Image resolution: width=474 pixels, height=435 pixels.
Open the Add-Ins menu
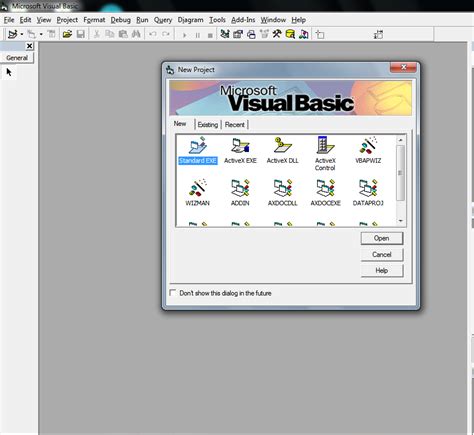click(243, 20)
